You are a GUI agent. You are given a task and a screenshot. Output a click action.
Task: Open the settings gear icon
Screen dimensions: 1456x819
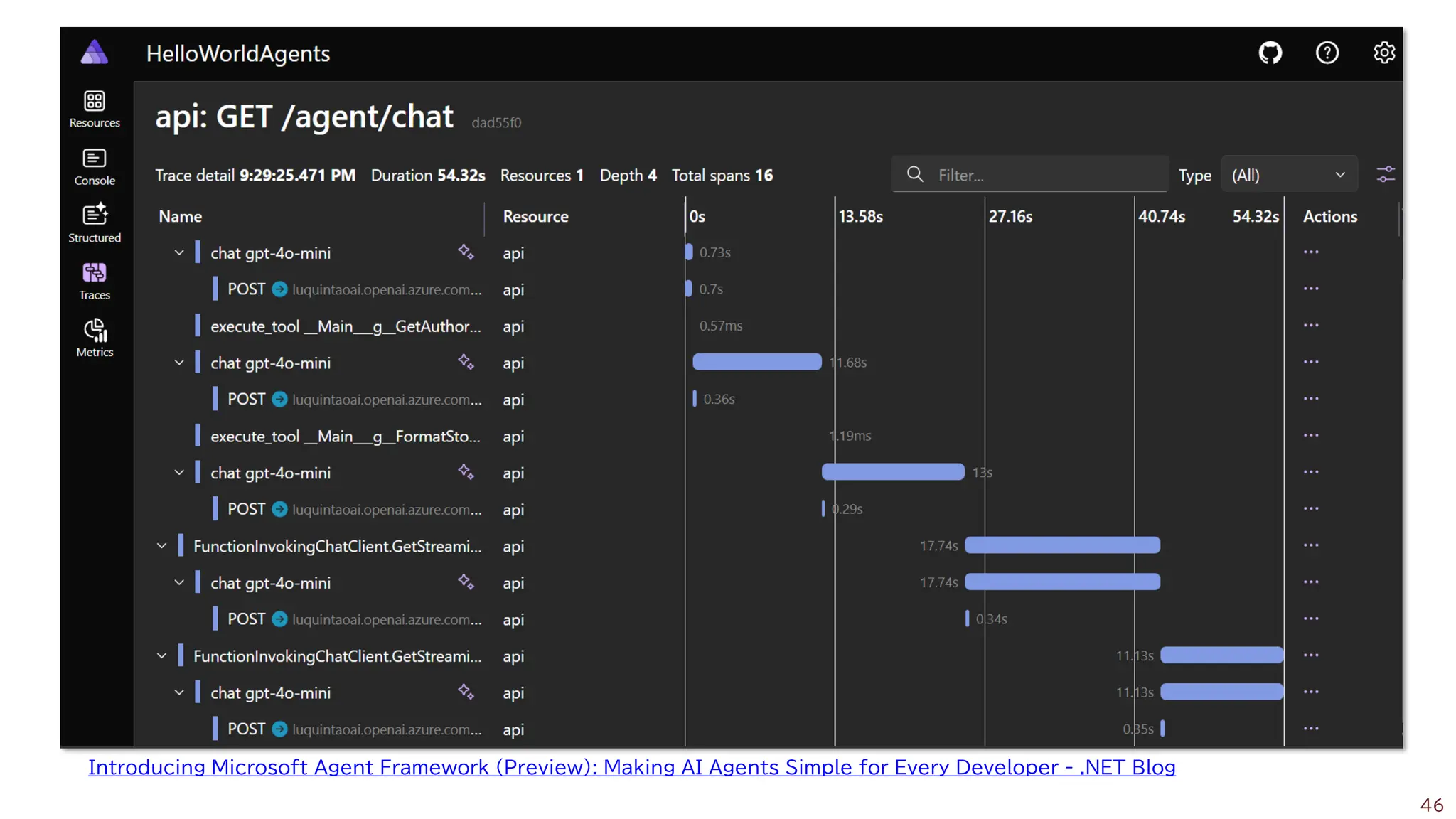click(1383, 53)
